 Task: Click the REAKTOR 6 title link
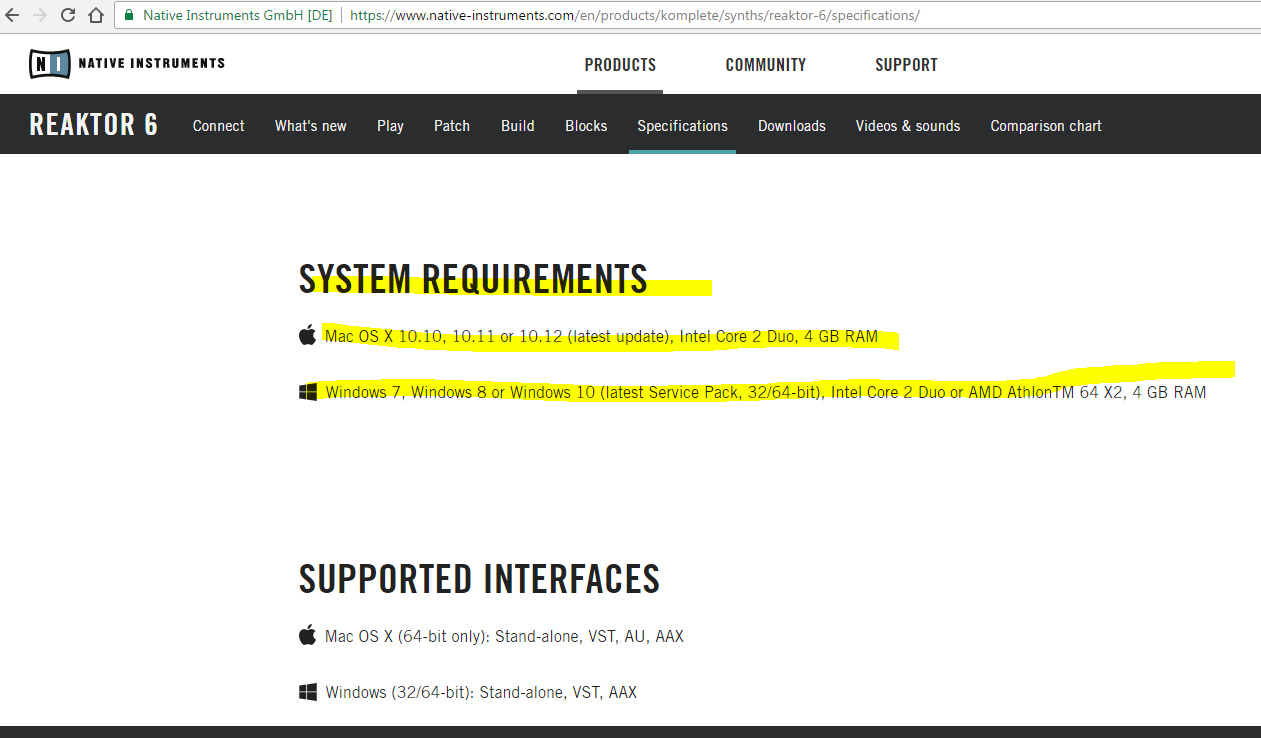94,125
